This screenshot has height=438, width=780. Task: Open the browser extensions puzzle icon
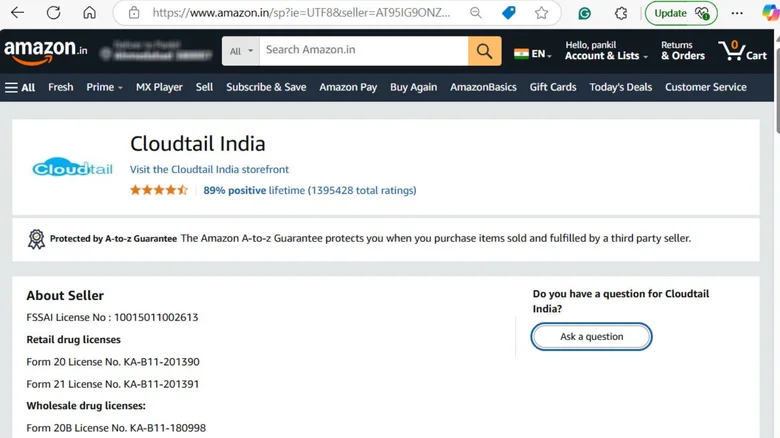click(x=621, y=13)
